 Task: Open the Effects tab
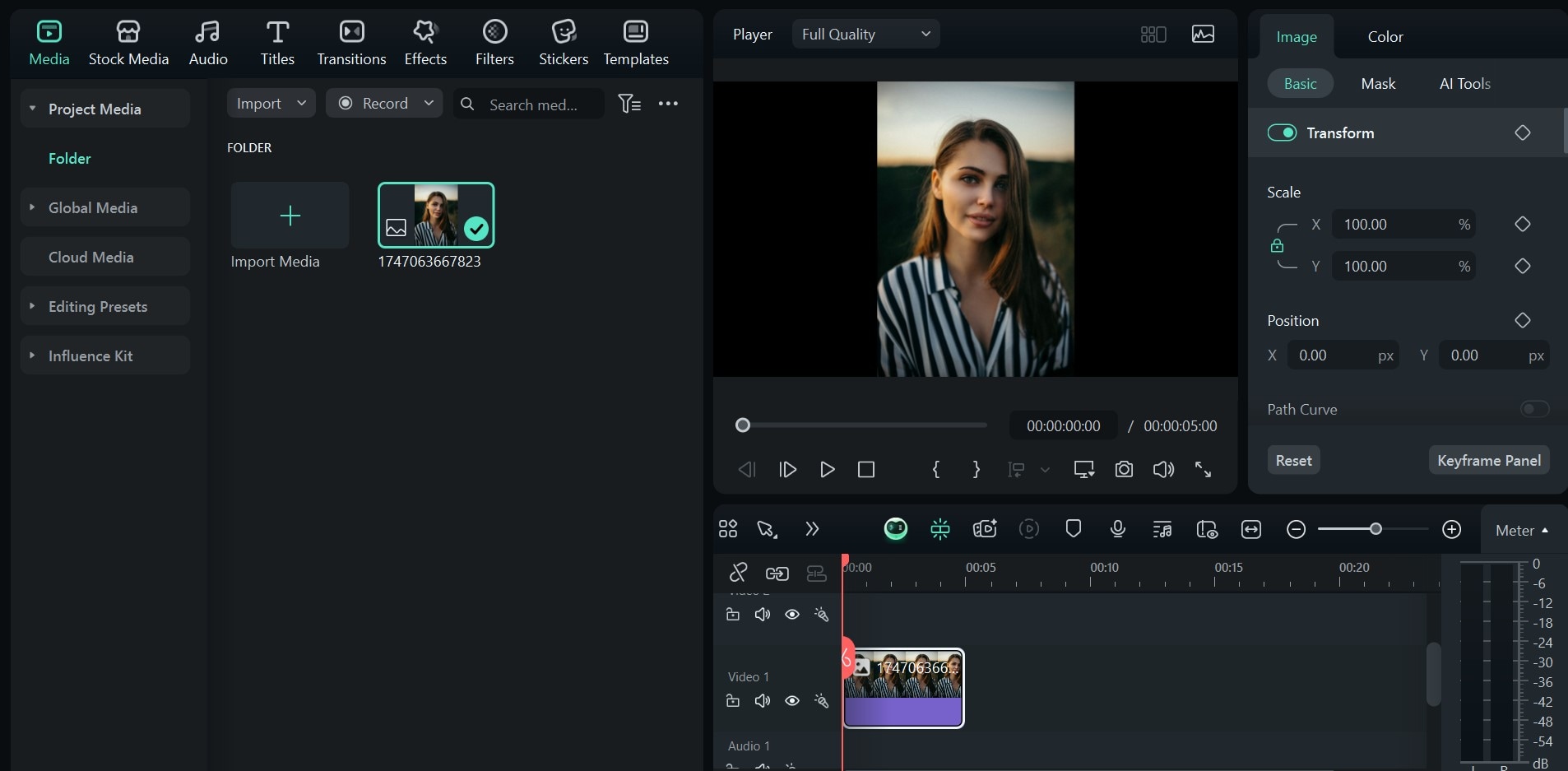tap(425, 43)
